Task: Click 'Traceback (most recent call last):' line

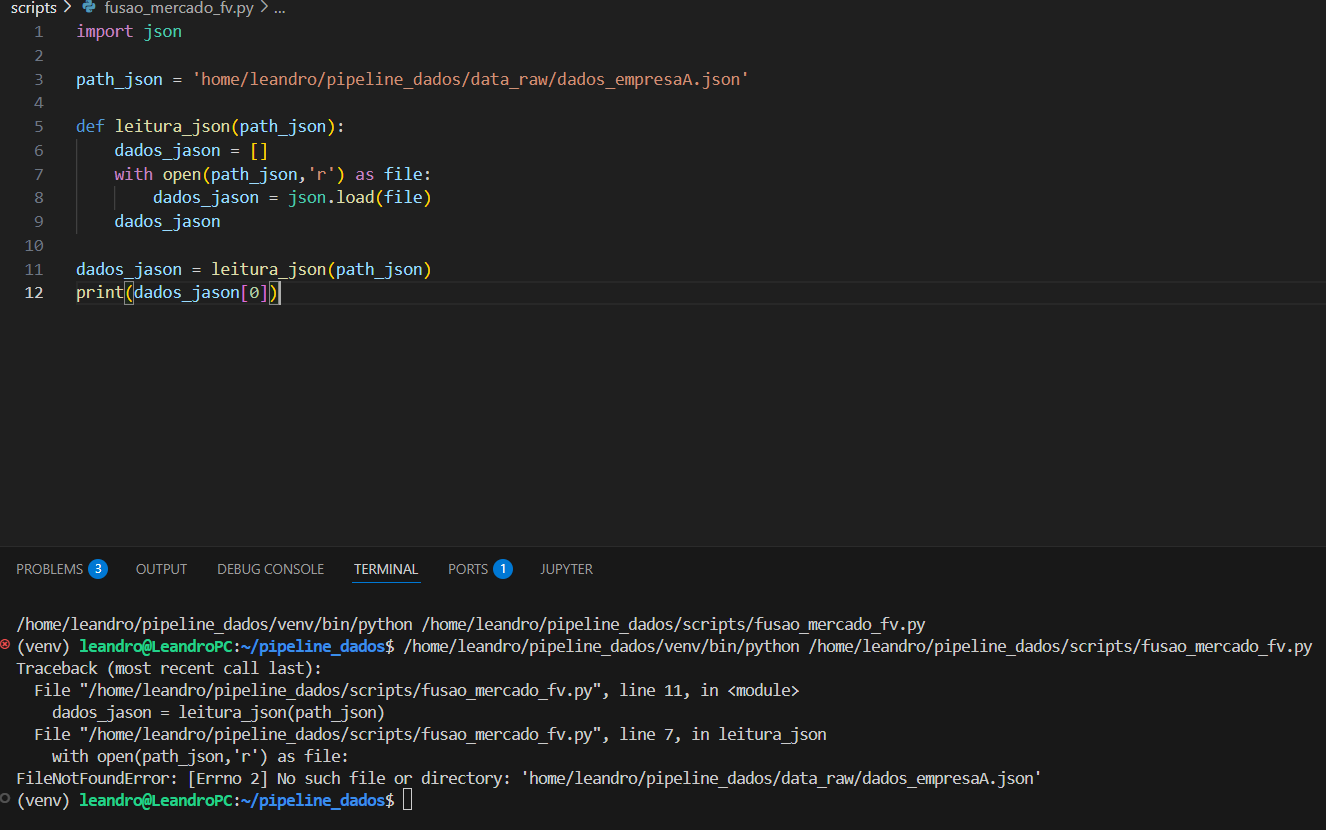Action: click(x=169, y=668)
